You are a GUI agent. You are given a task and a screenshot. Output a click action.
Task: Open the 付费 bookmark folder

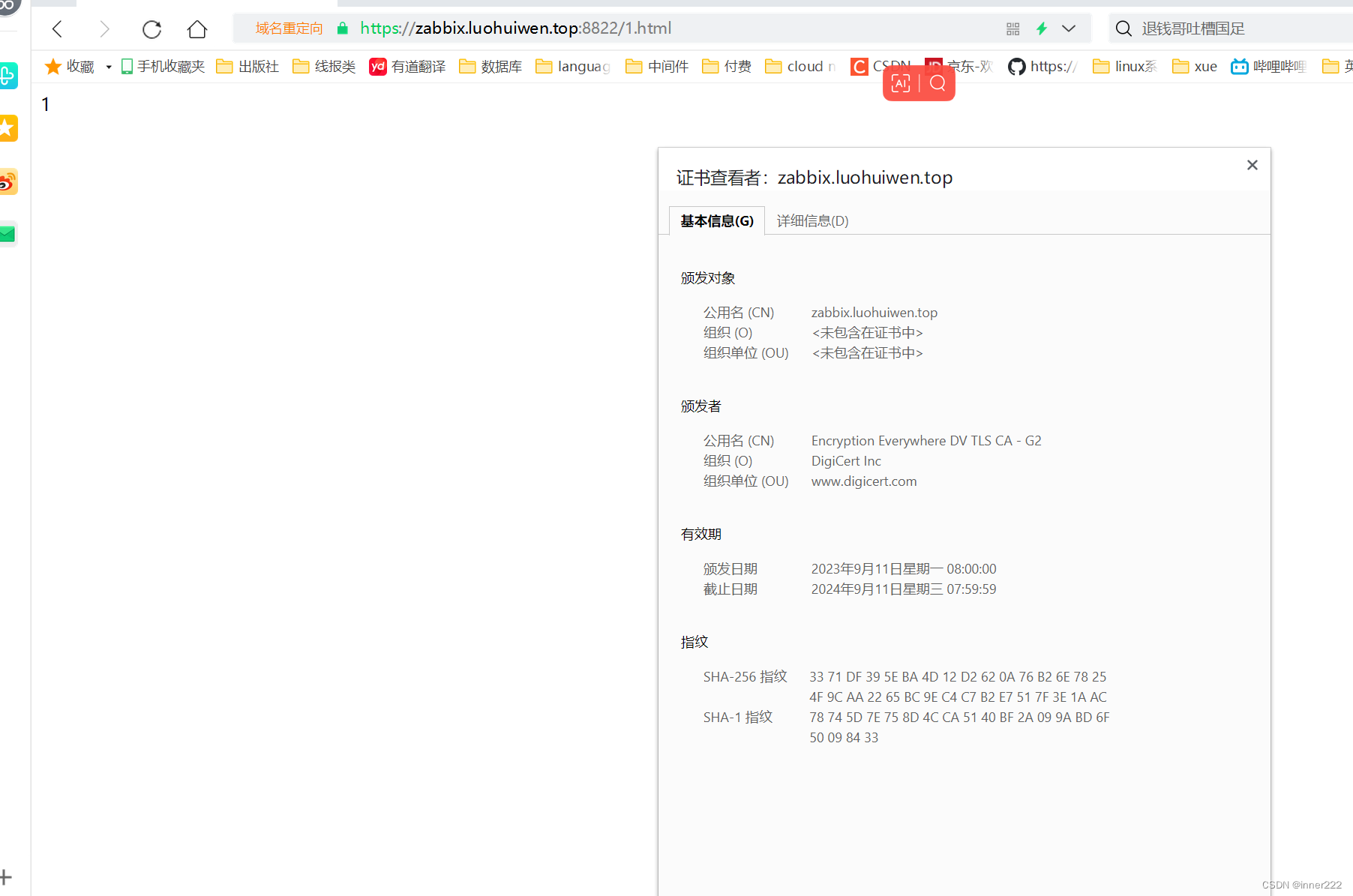[x=727, y=67]
